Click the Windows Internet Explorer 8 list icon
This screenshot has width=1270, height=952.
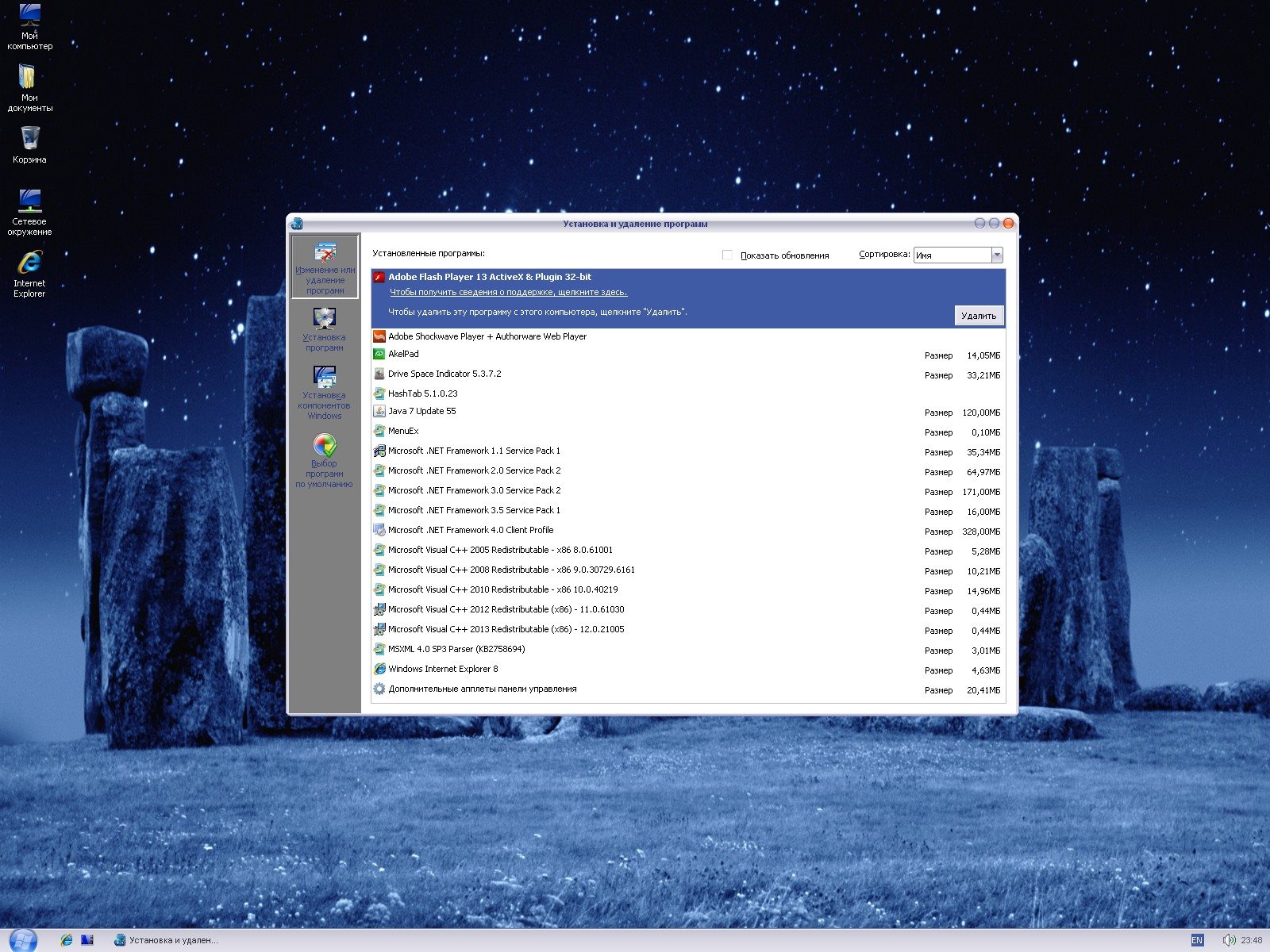pyautogui.click(x=379, y=669)
